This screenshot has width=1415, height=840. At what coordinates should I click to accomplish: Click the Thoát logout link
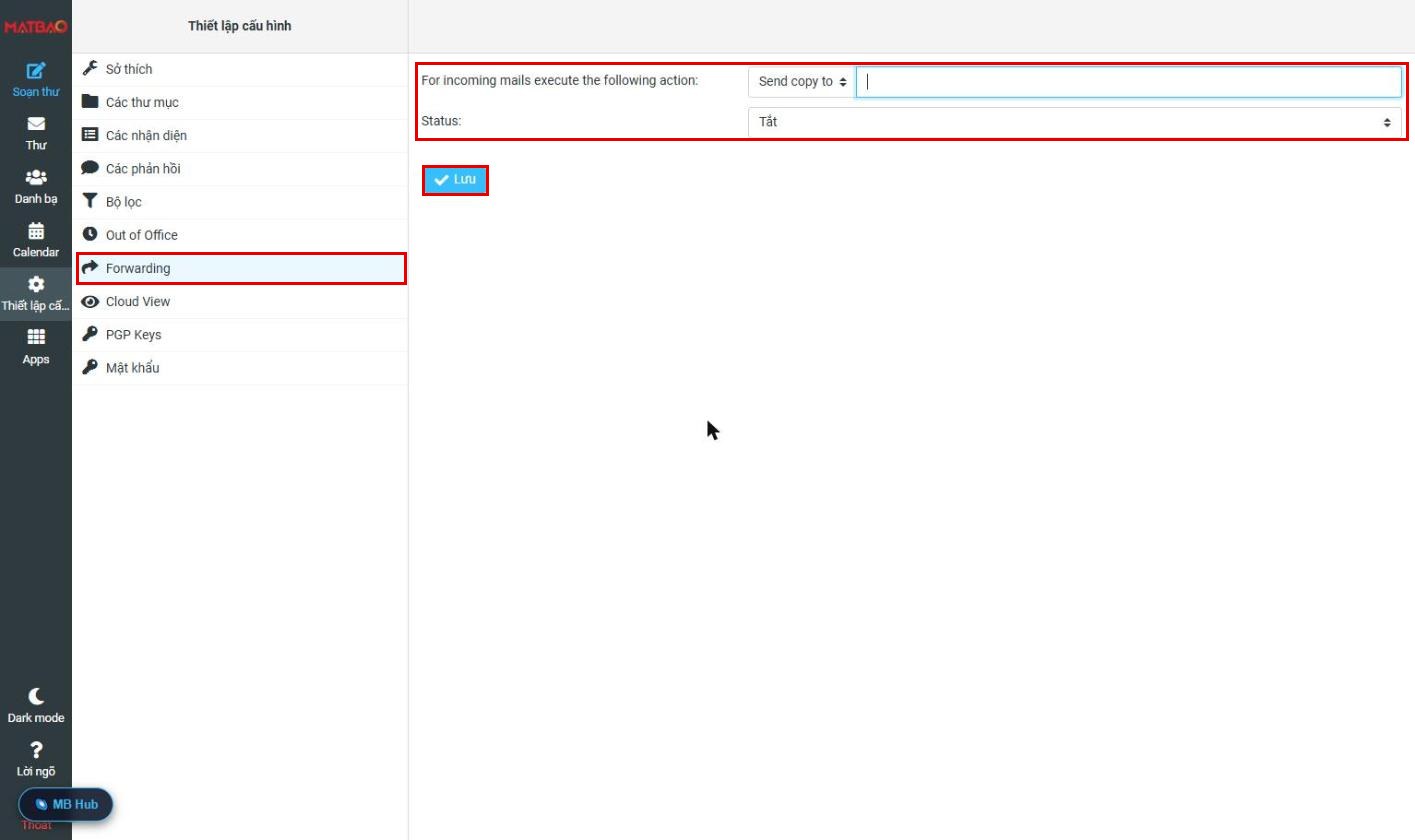37,825
